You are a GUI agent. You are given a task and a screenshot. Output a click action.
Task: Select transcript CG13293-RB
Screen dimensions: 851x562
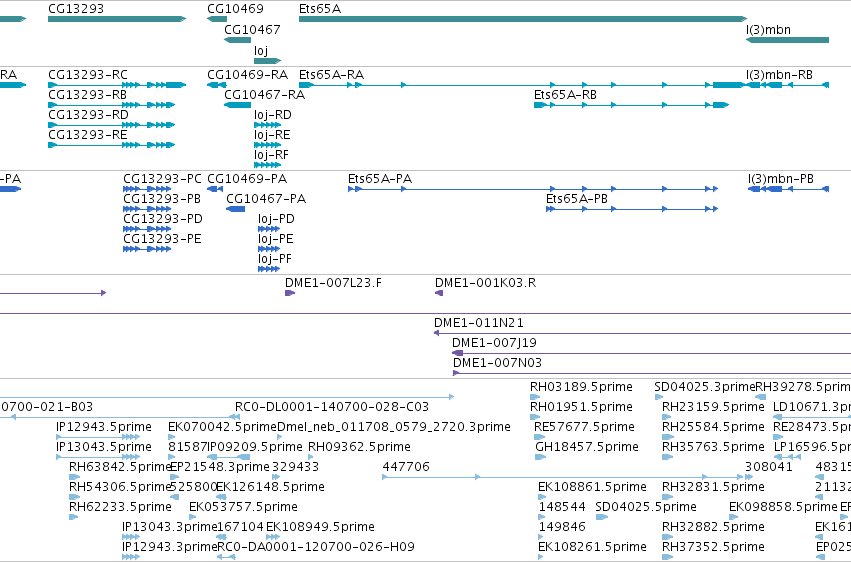pyautogui.click(x=87, y=94)
